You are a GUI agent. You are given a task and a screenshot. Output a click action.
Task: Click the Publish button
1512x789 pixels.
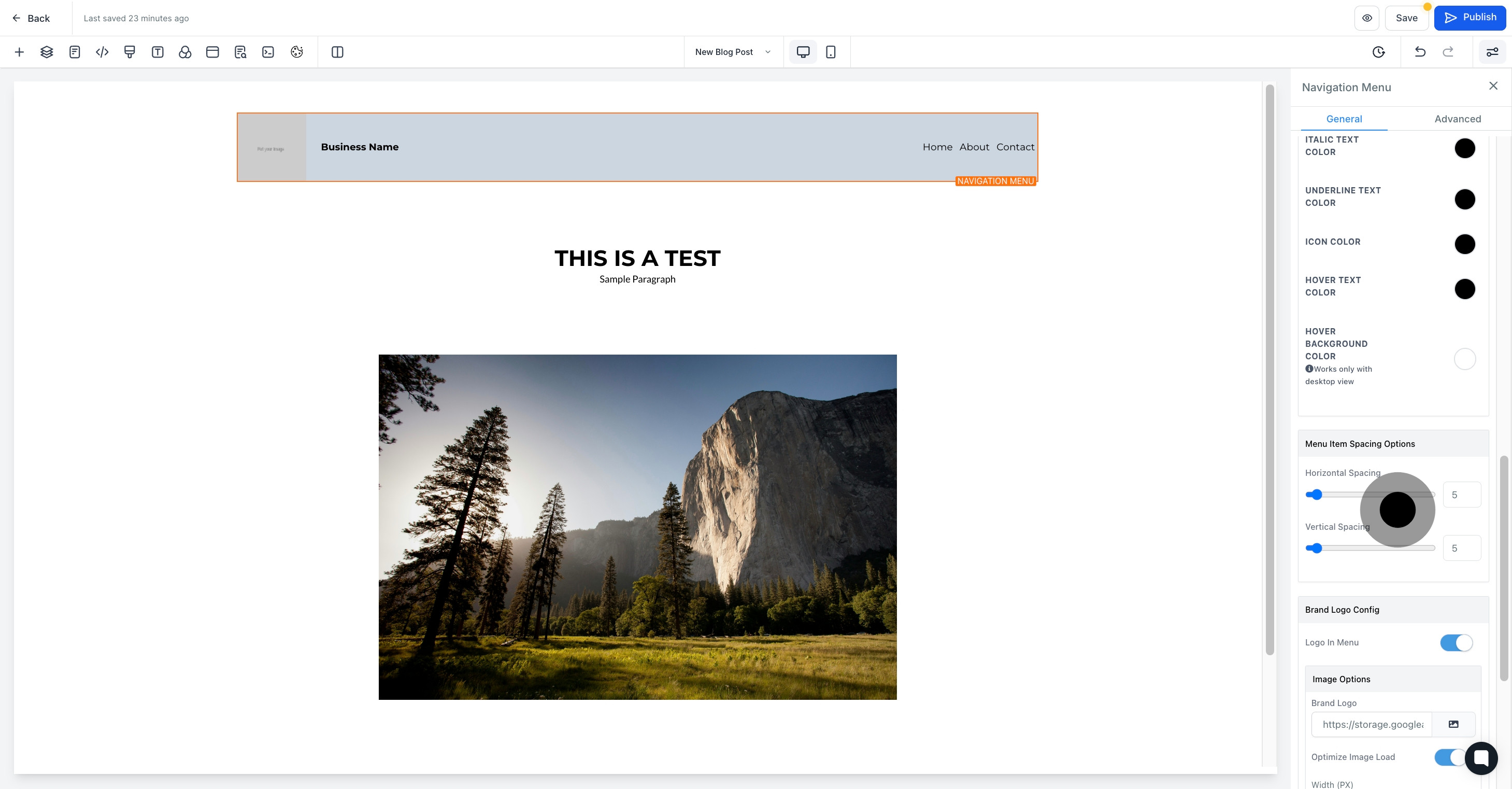pyautogui.click(x=1471, y=17)
